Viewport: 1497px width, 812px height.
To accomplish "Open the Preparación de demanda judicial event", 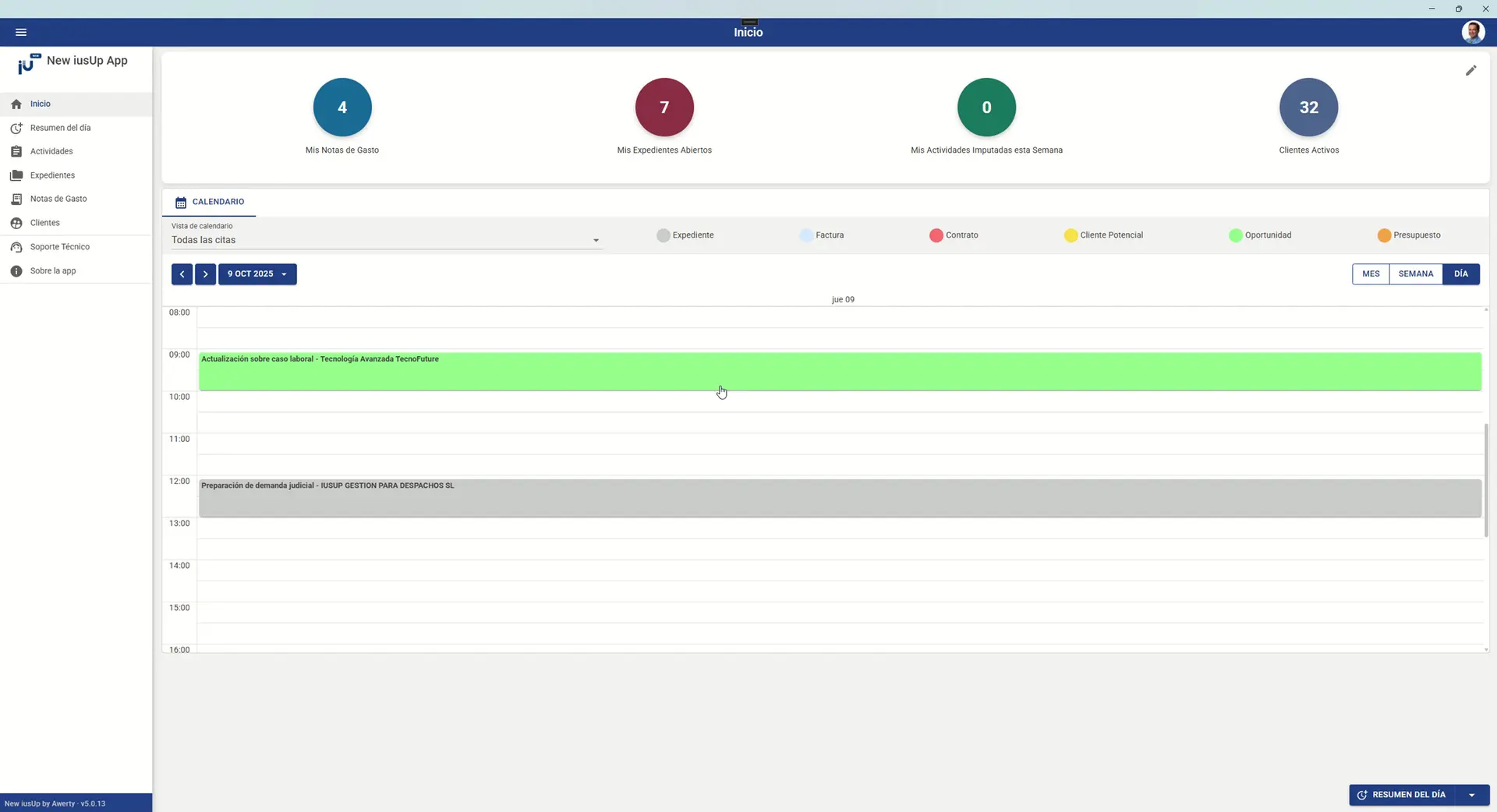I will point(840,498).
